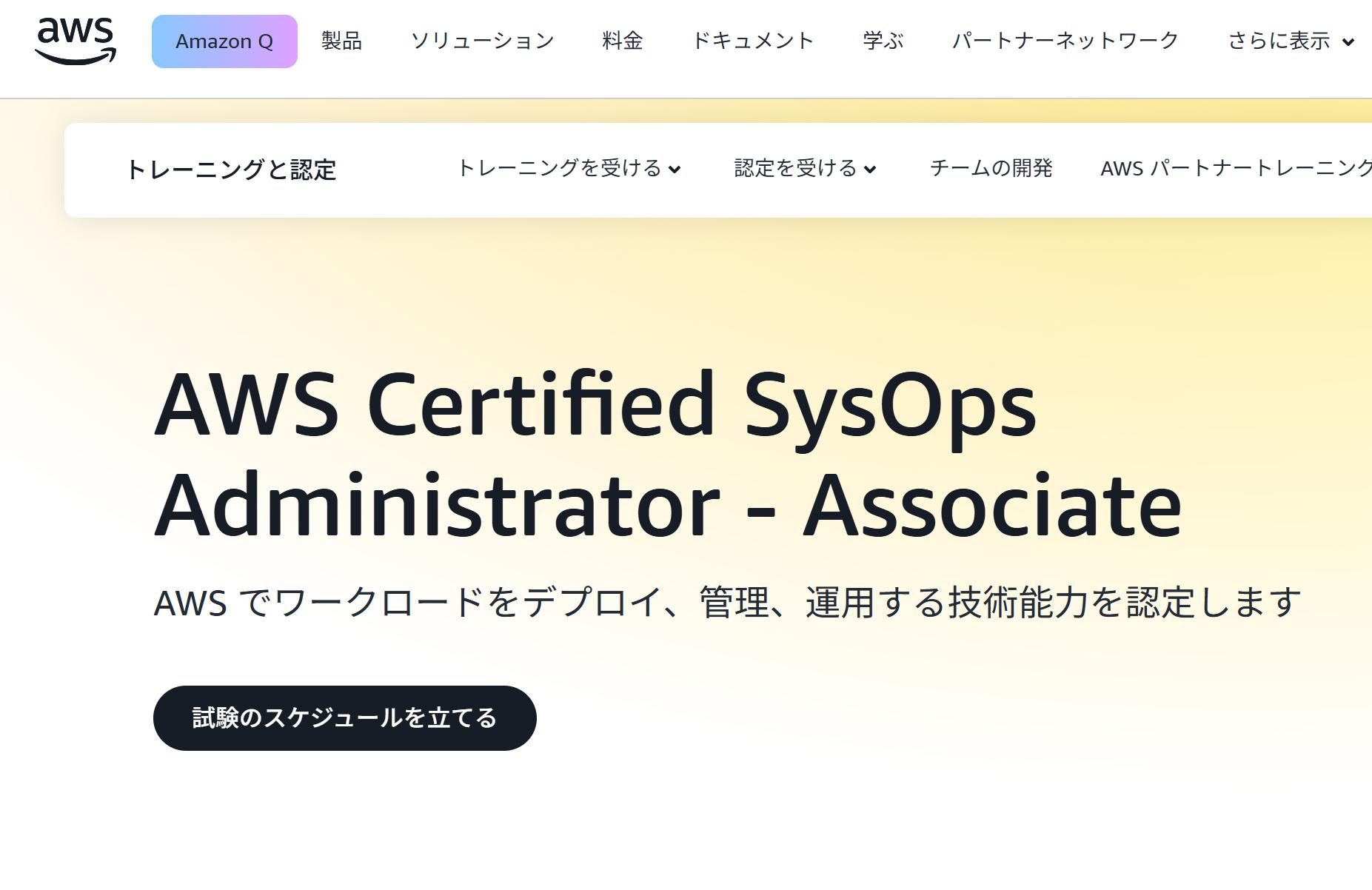Open AWS パートナートレーニング link
The width and height of the screenshot is (1372, 890).
(x=1236, y=169)
